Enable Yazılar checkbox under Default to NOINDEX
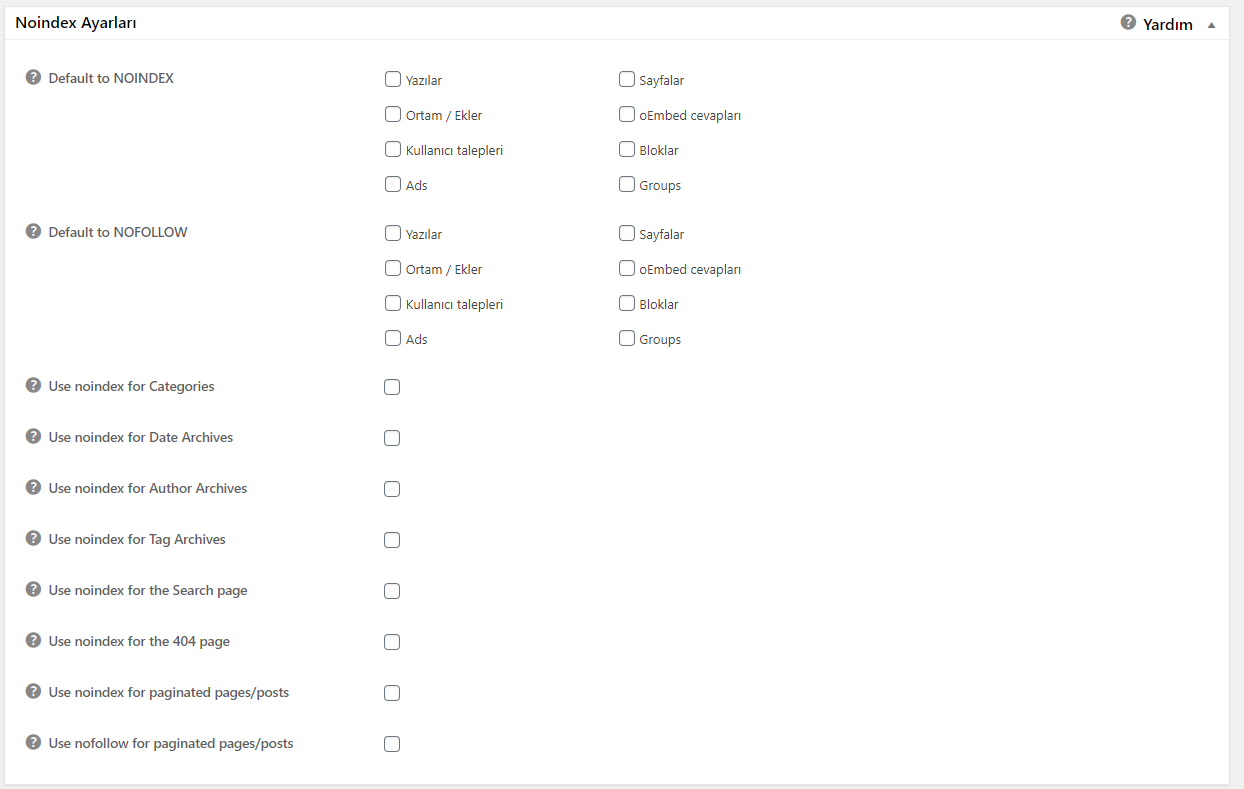Viewport: 1244px width, 789px height. tap(393, 79)
